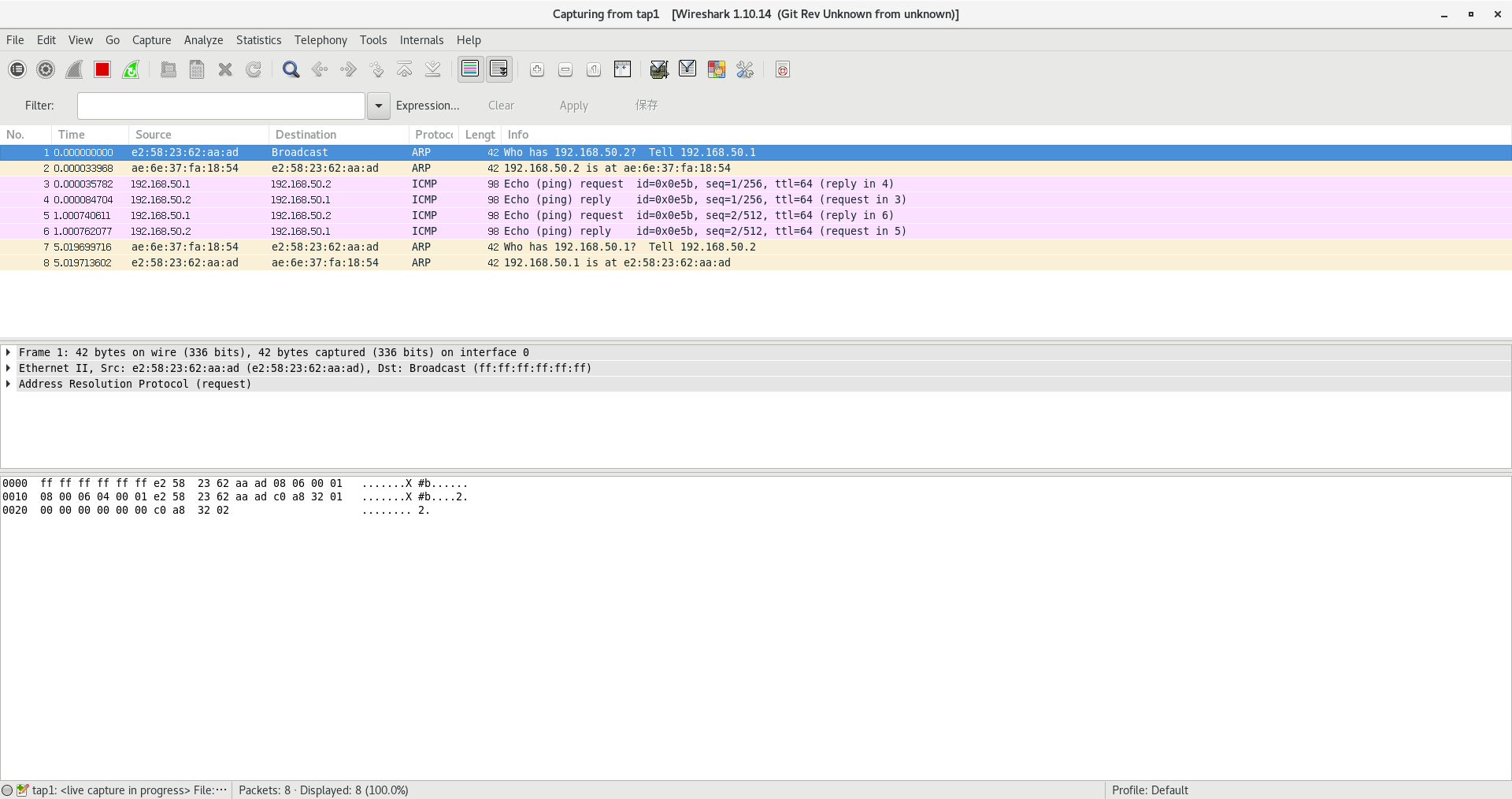The height and width of the screenshot is (799, 1512).
Task: Click the start capture shark fin icon
Action: point(74,70)
